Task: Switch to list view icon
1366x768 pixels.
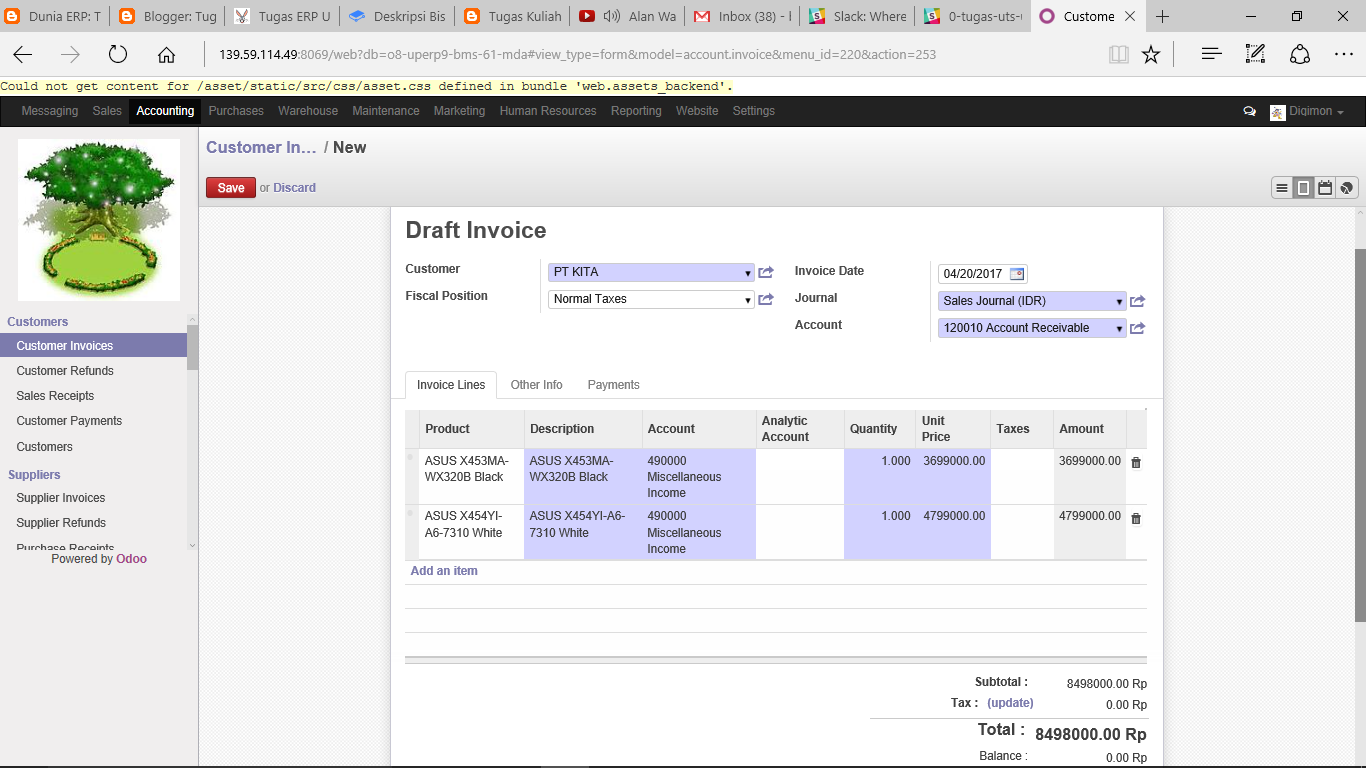Action: [x=1282, y=188]
